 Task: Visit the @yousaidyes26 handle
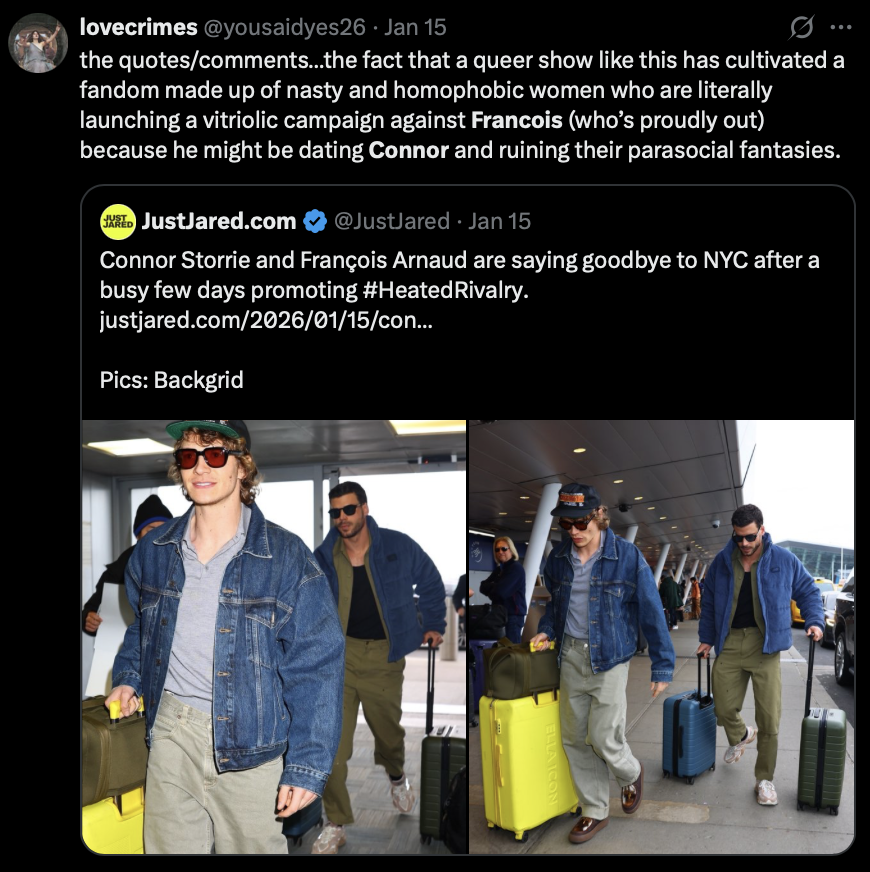pyautogui.click(x=285, y=27)
